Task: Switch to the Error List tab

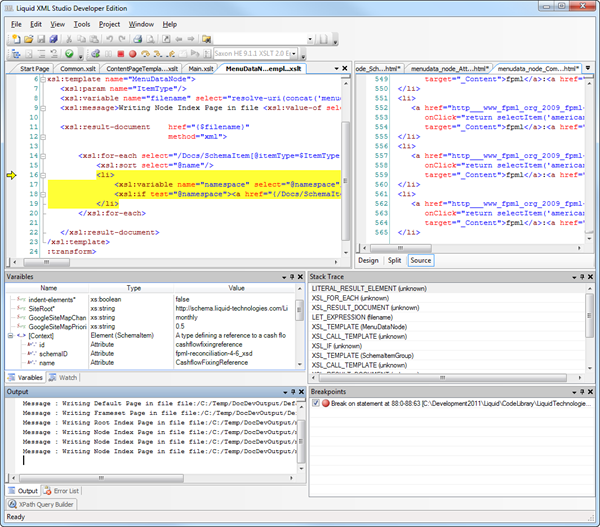Action: pos(64,491)
